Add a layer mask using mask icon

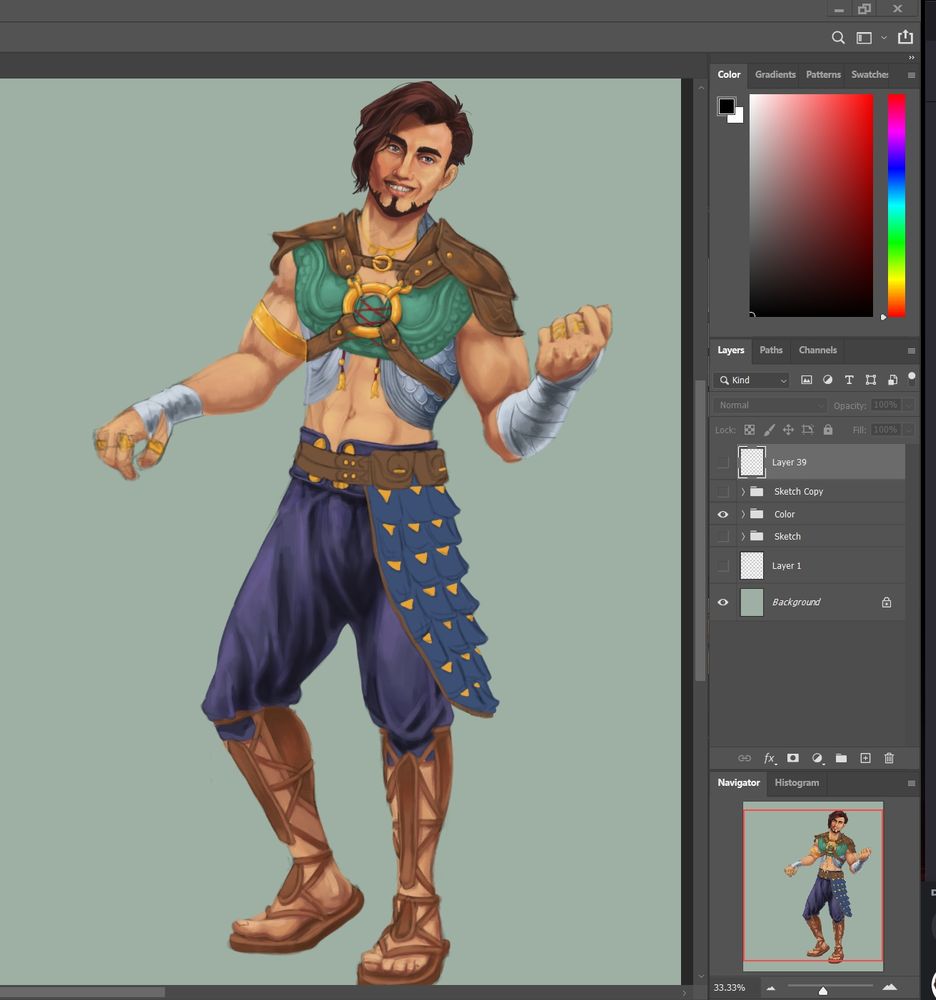click(x=793, y=759)
